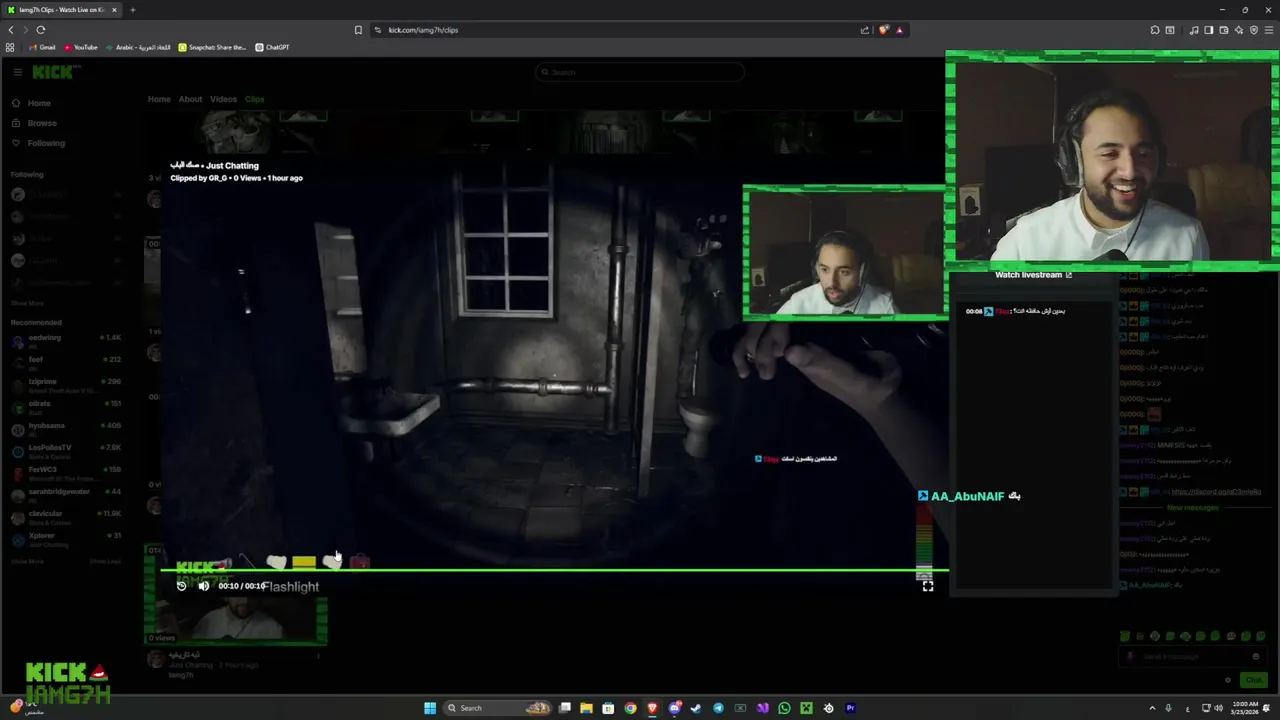Enter fullscreen on the clip player

[x=928, y=586]
